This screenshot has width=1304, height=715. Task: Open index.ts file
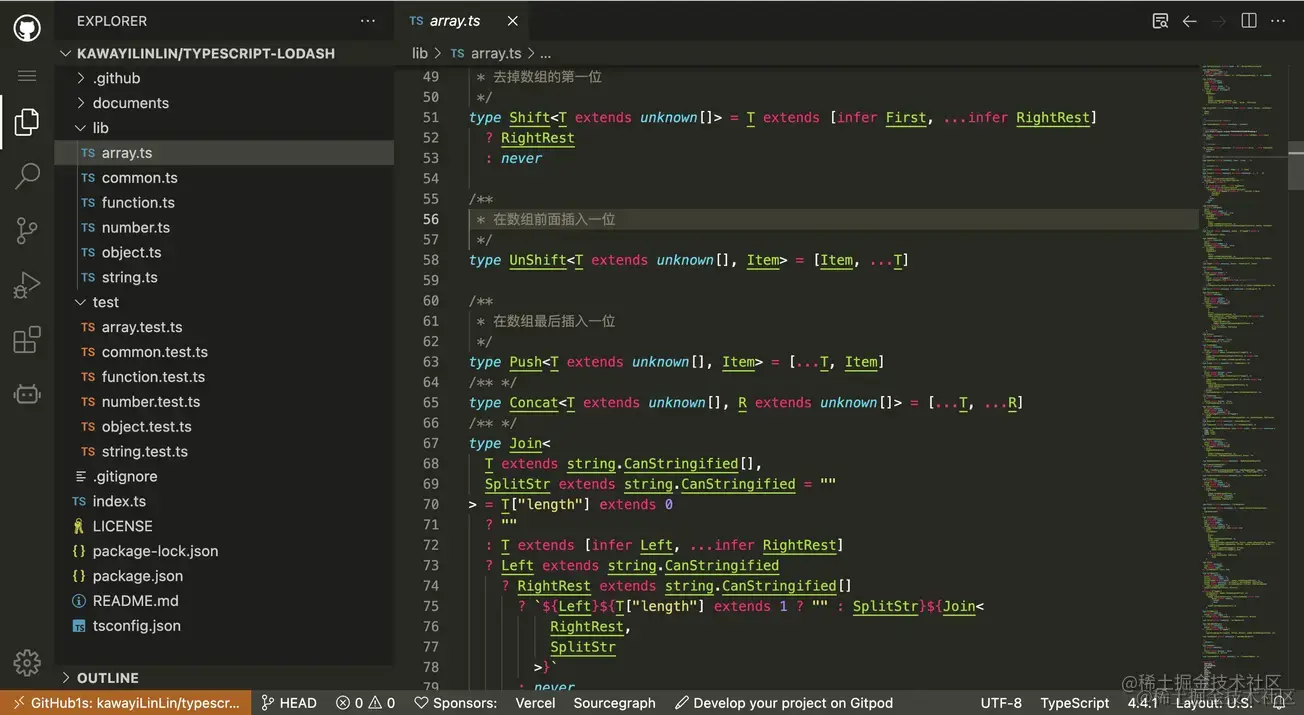coord(224,502)
